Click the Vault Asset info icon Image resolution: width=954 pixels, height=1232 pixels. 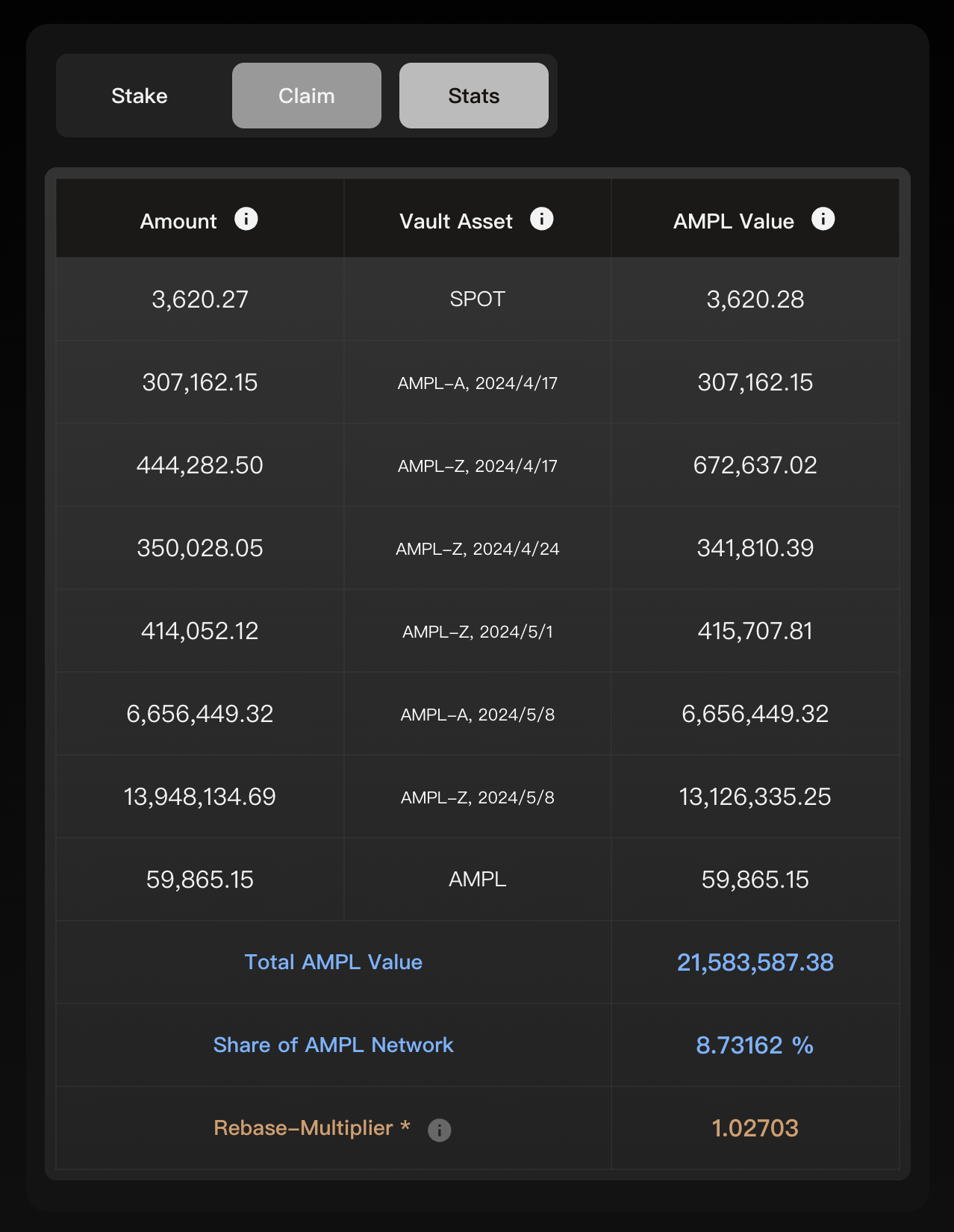541,220
